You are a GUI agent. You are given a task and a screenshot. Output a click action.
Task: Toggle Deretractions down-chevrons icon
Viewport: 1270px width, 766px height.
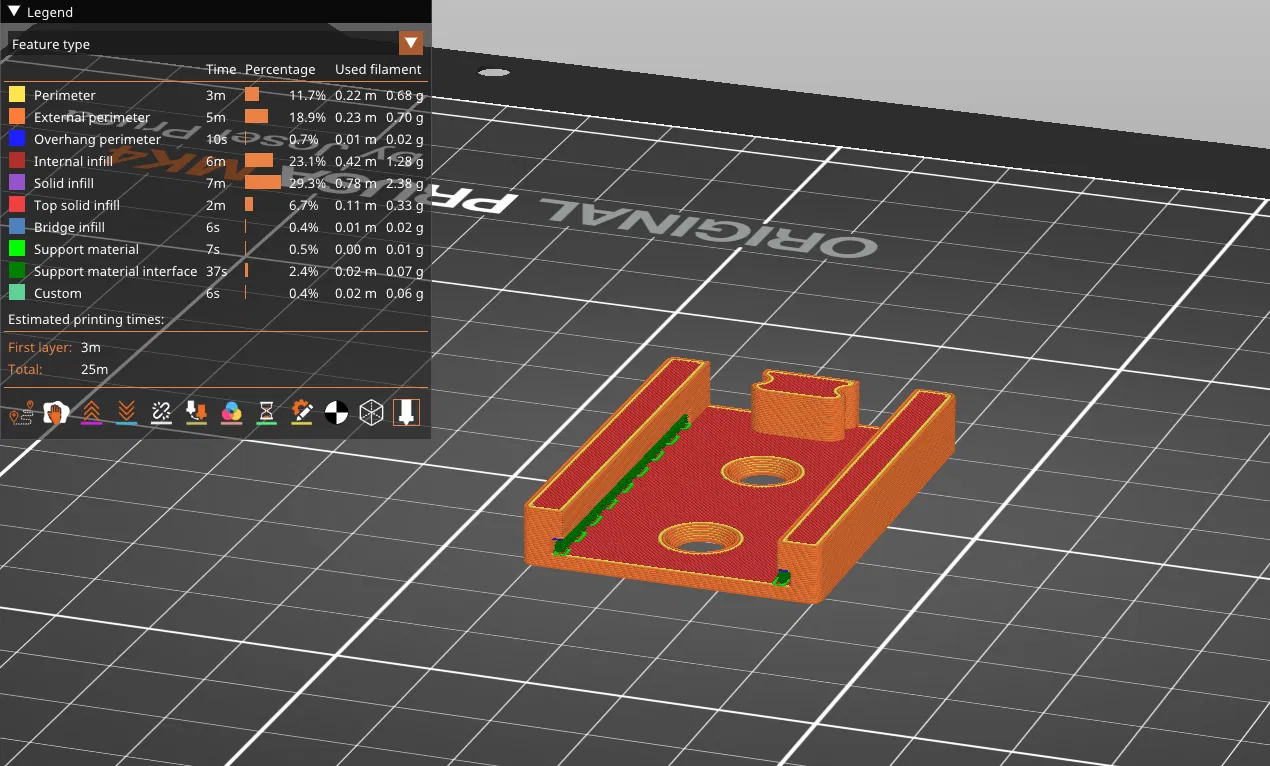tap(126, 412)
